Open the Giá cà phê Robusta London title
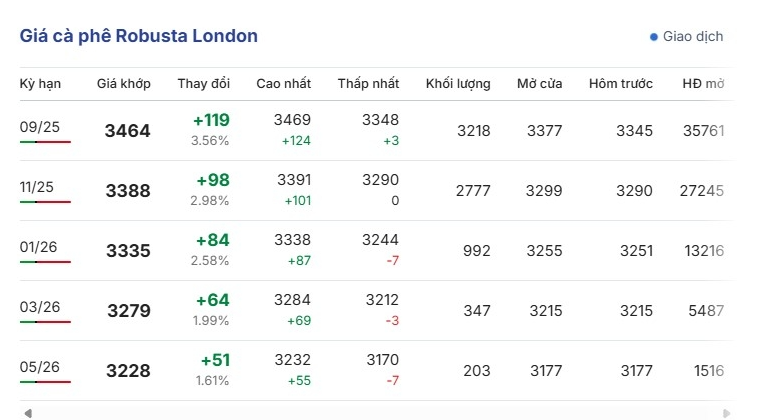The width and height of the screenshot is (779, 420). click(x=139, y=36)
